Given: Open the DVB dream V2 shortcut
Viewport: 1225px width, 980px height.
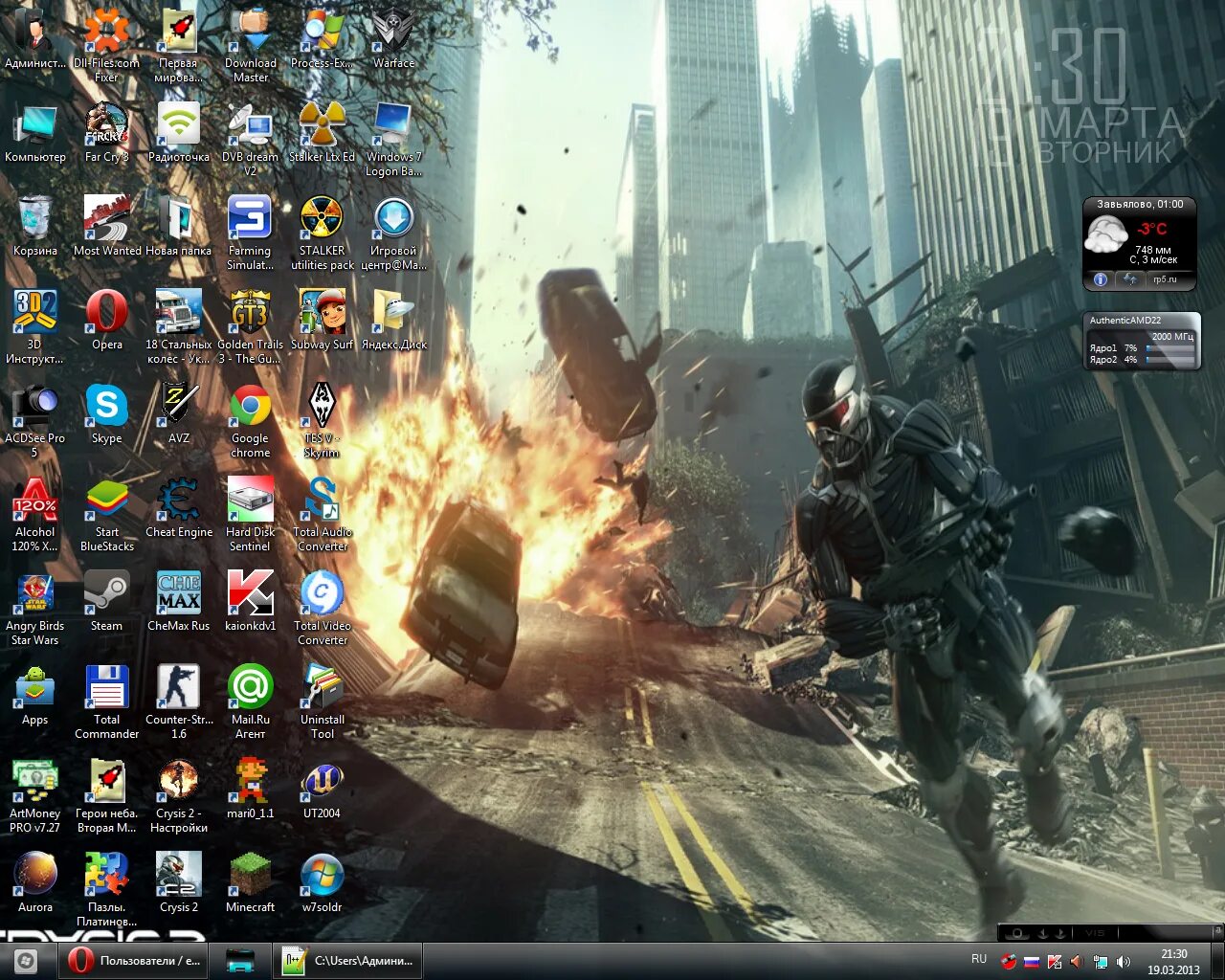Looking at the screenshot, I should (250, 138).
